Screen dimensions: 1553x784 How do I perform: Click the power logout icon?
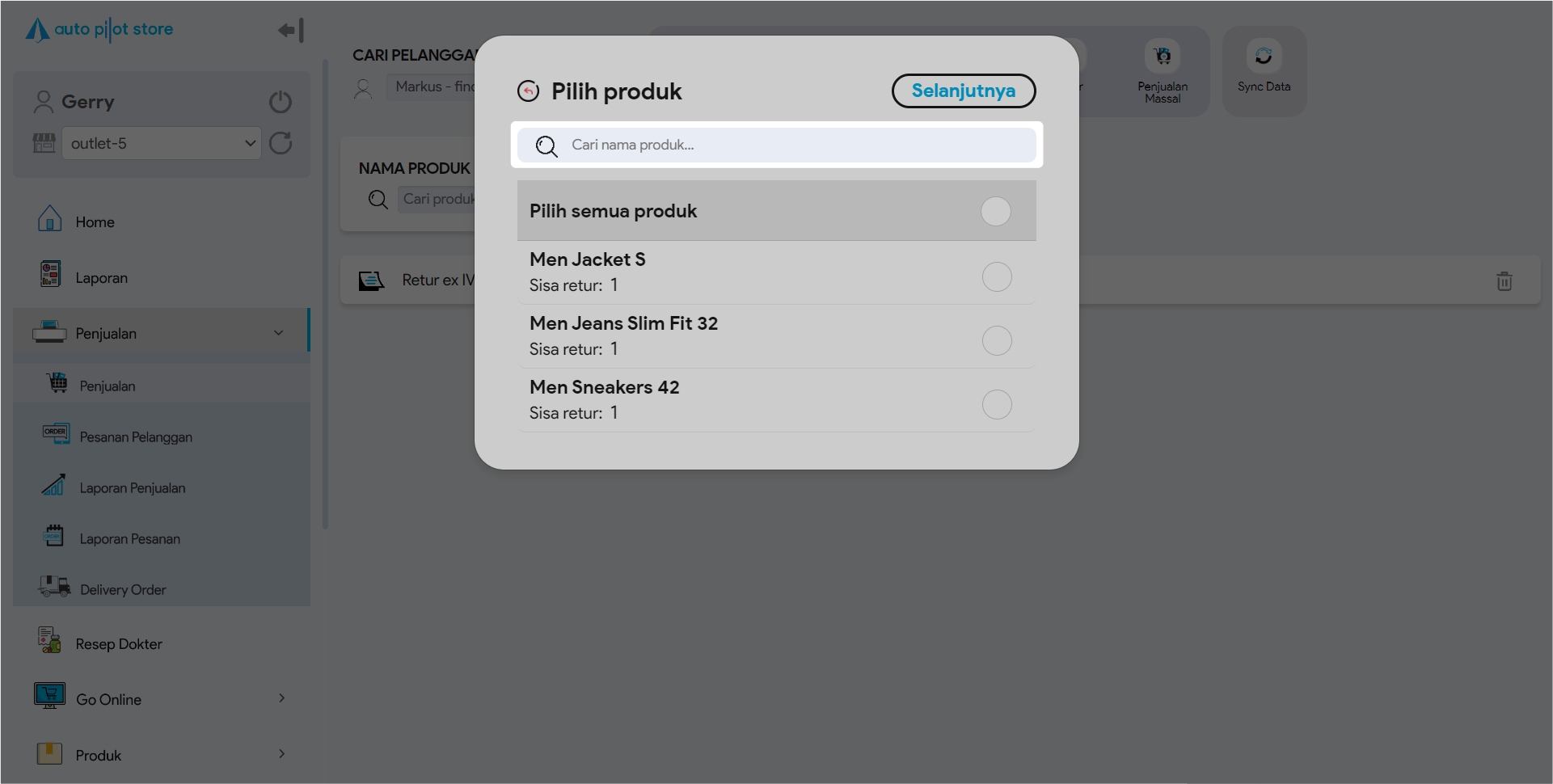281,102
